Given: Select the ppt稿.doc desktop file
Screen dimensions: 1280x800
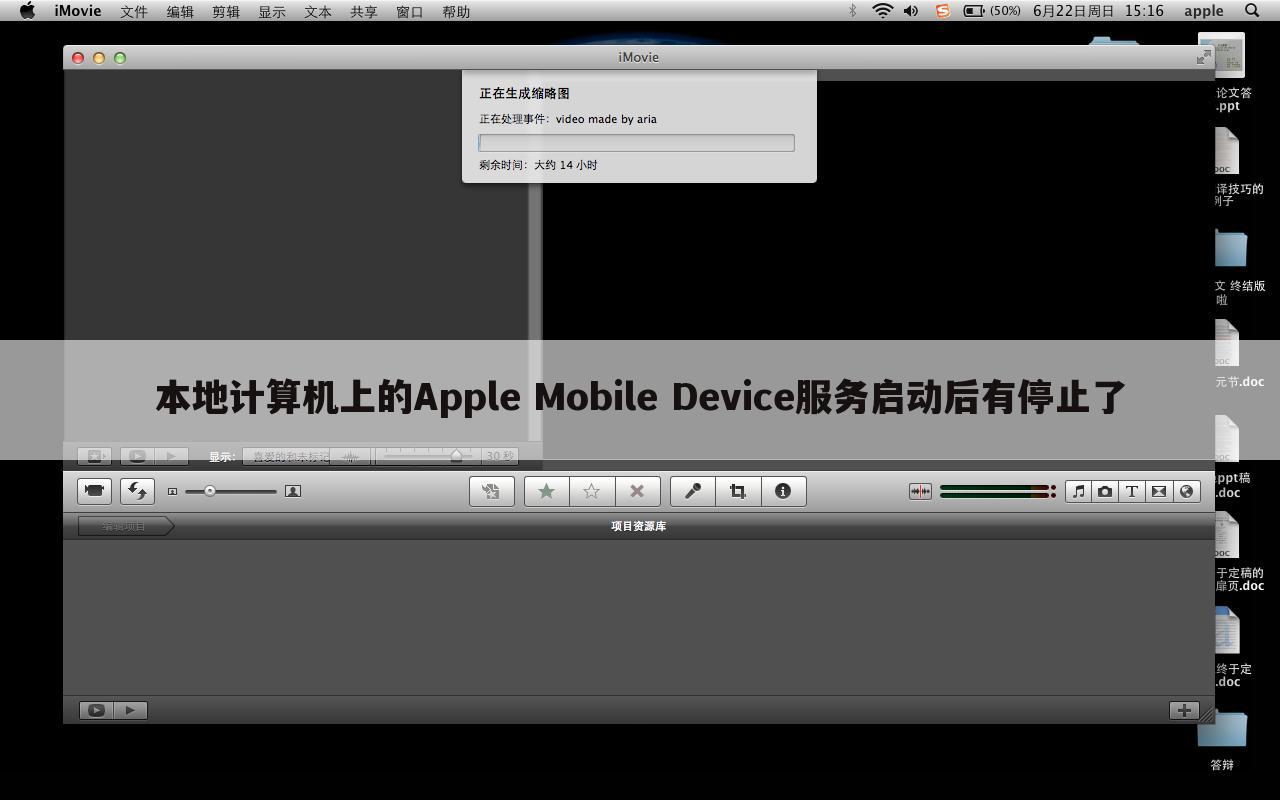Looking at the screenshot, I should (x=1232, y=456).
